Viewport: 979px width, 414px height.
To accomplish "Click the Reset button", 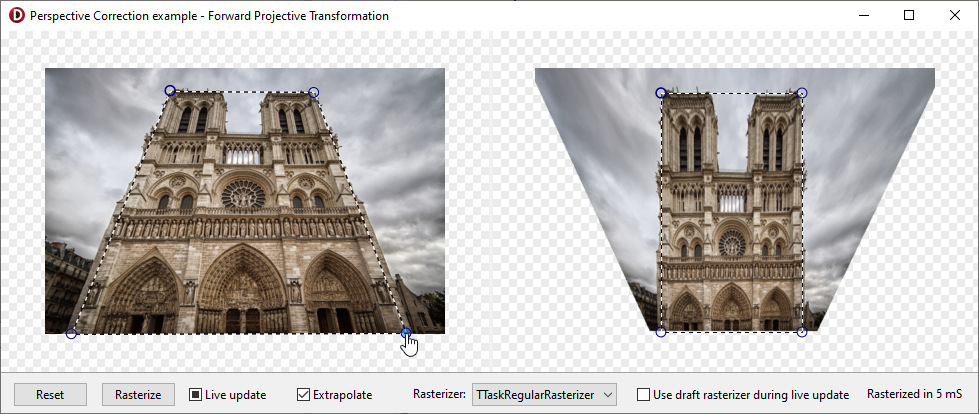I will 50,395.
